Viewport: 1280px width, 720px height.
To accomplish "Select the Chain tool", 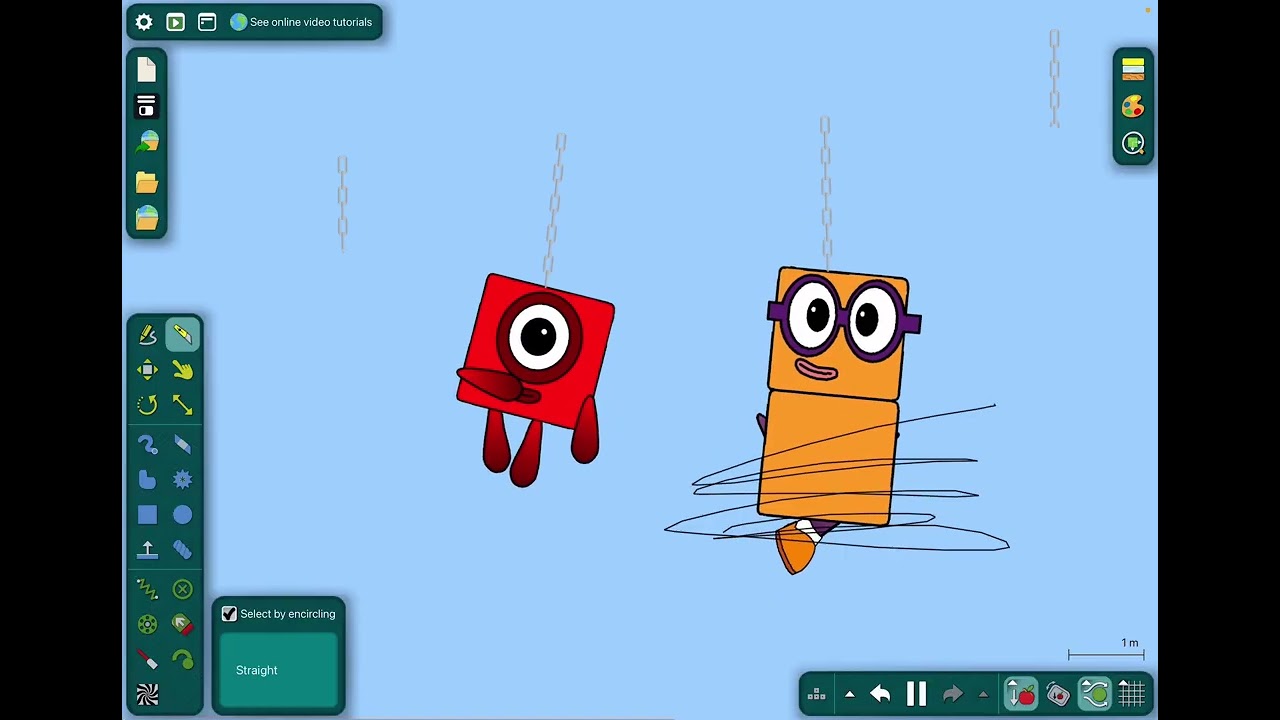I will pos(182,550).
